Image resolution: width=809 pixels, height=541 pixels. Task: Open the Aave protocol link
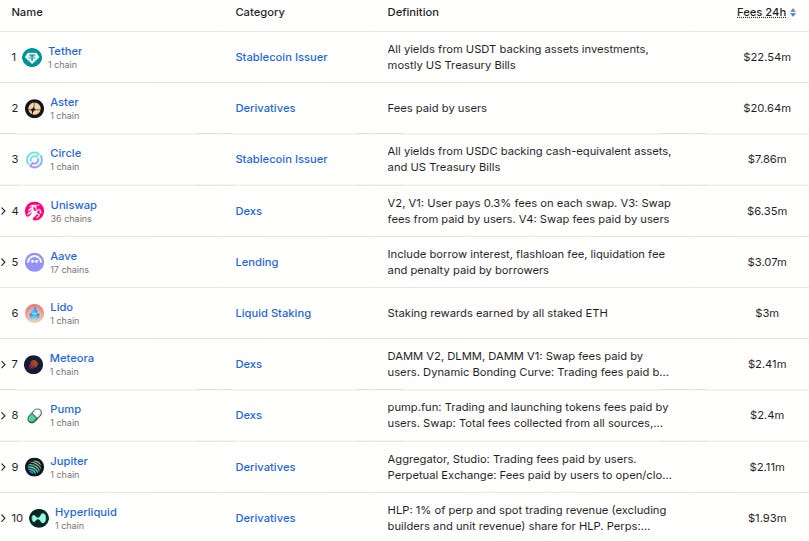pyautogui.click(x=63, y=256)
